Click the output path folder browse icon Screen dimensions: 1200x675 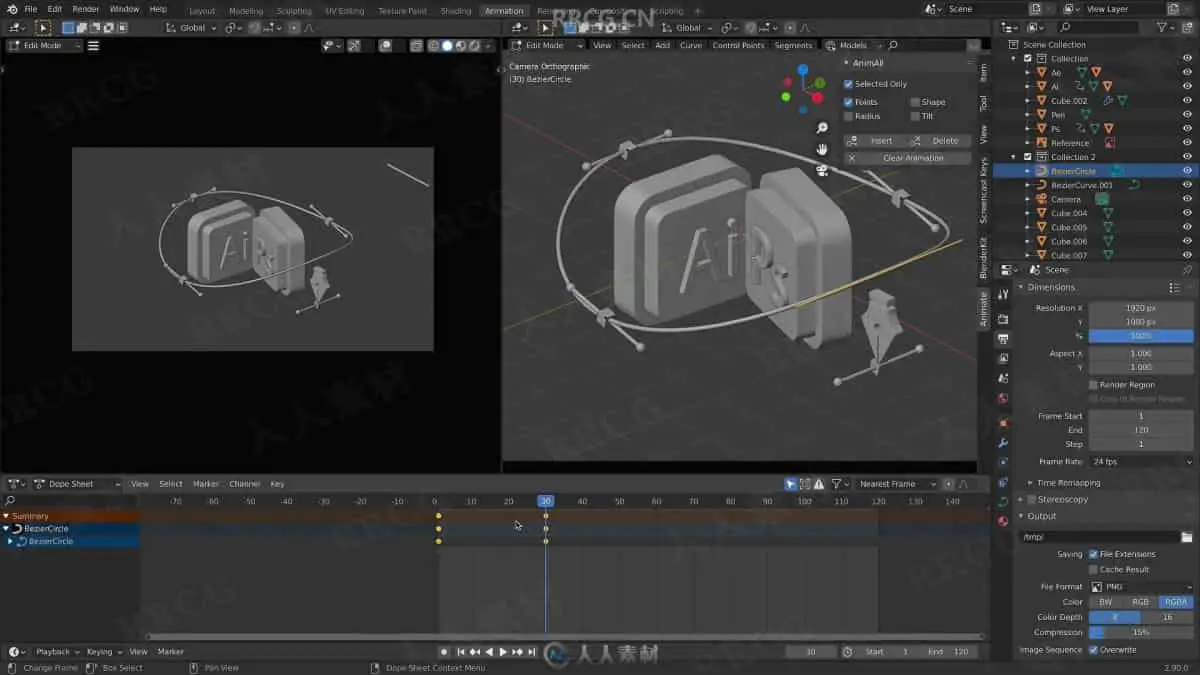click(1186, 537)
